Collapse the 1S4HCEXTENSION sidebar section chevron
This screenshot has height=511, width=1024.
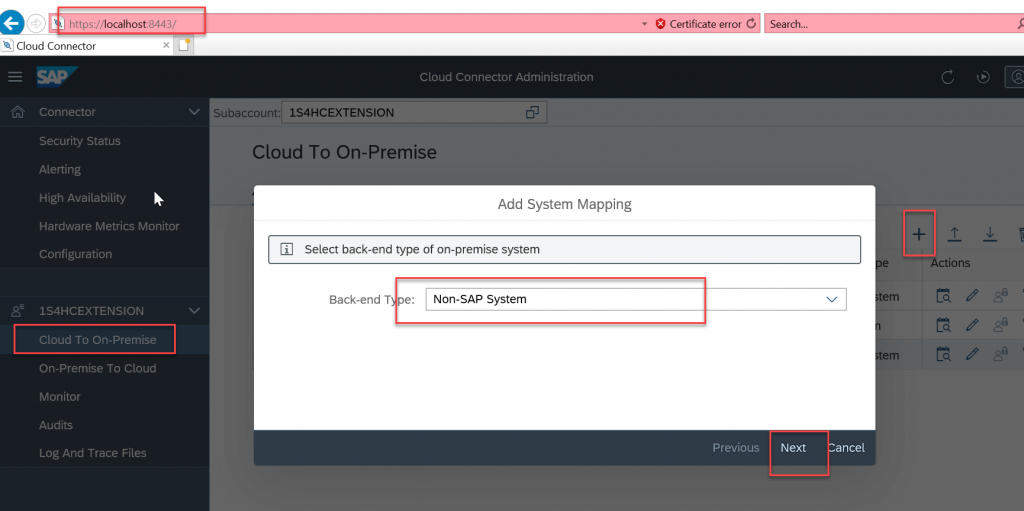(194, 310)
